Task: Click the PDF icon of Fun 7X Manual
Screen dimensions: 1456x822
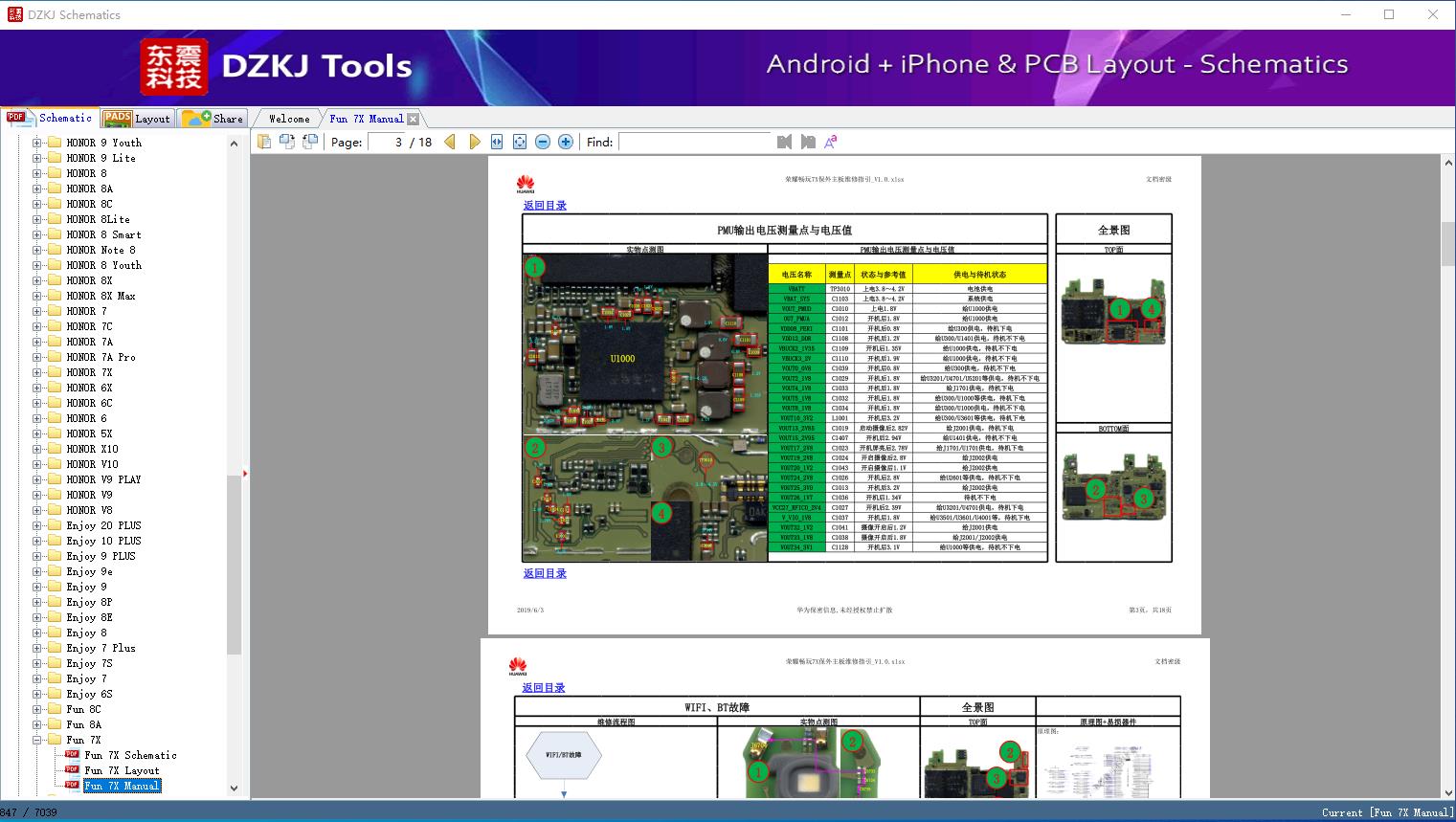Action: 72,785
